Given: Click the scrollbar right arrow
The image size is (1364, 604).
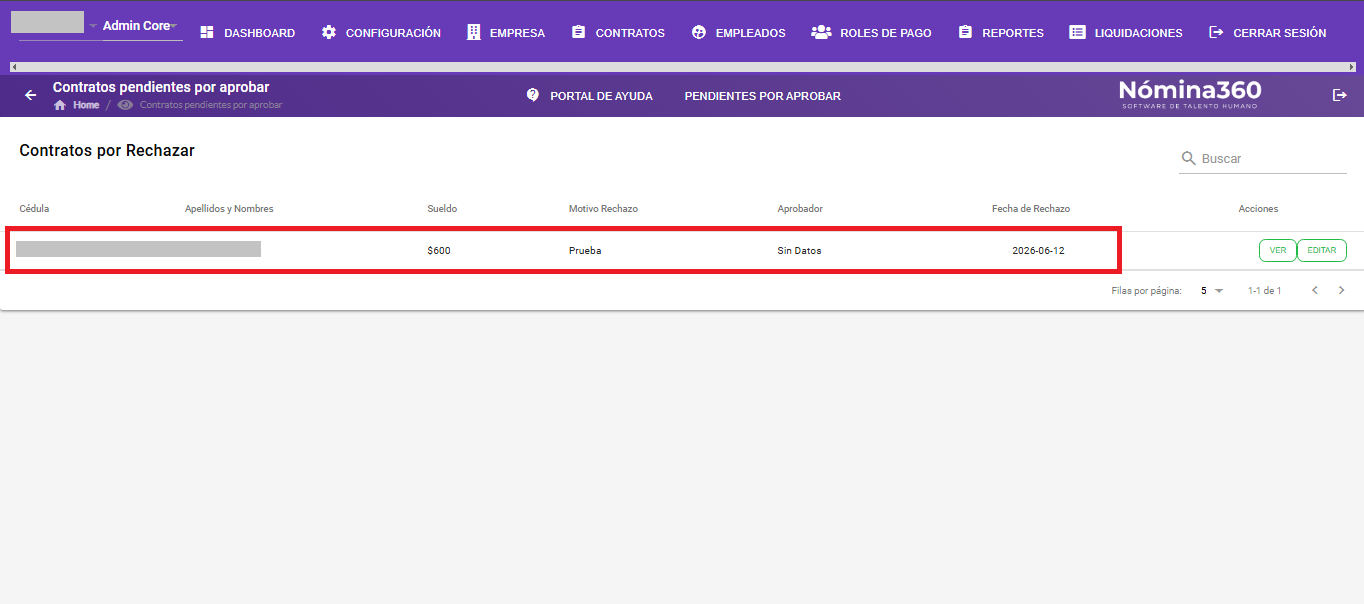Looking at the screenshot, I should [x=1351, y=67].
